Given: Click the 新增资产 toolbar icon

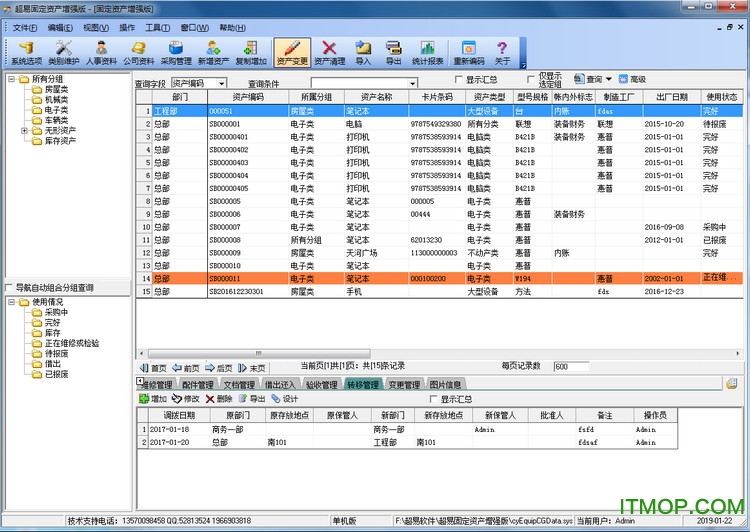Looking at the screenshot, I should (213, 52).
